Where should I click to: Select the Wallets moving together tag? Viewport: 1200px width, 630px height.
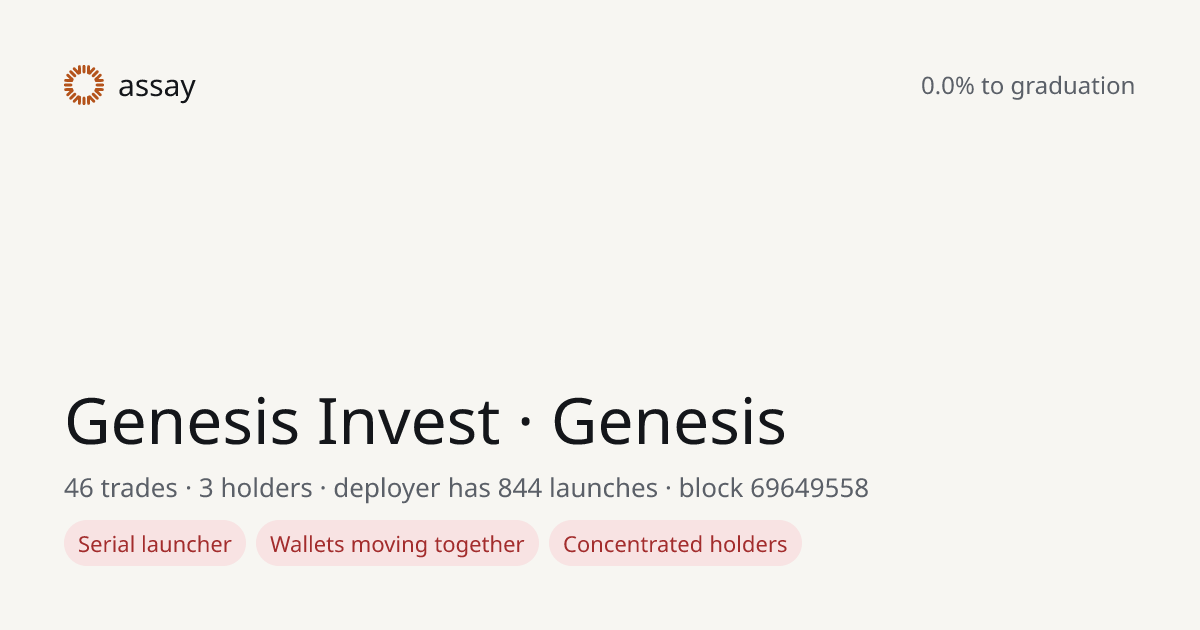coord(397,544)
